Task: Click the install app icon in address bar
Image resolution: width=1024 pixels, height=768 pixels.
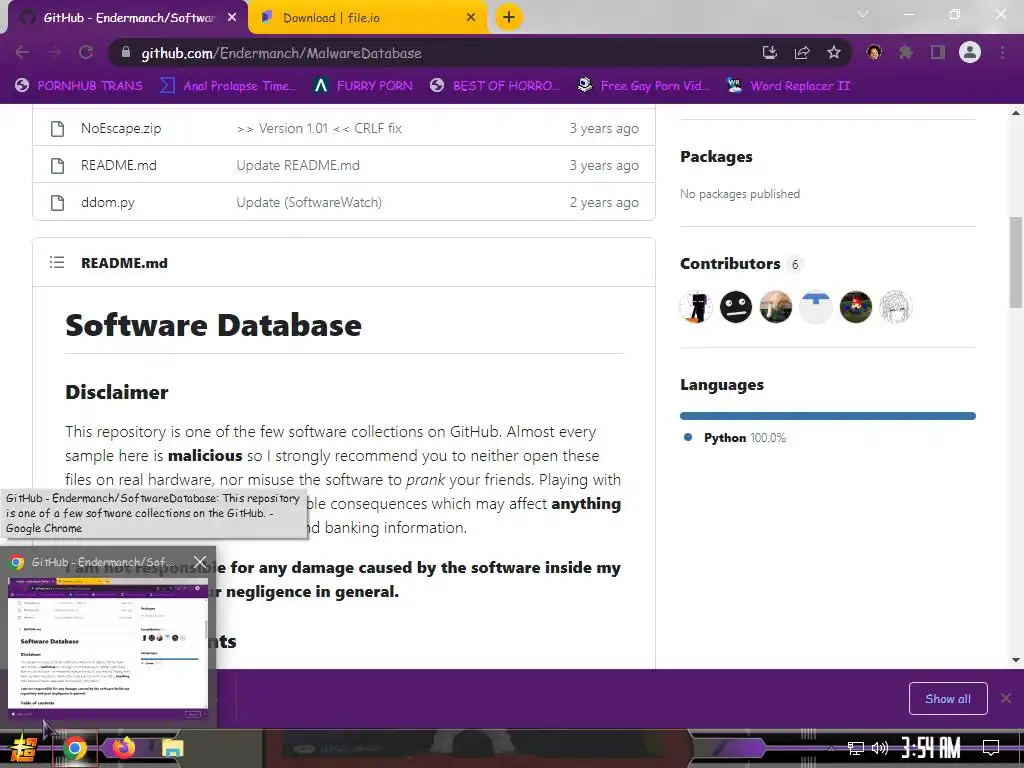Action: point(770,53)
